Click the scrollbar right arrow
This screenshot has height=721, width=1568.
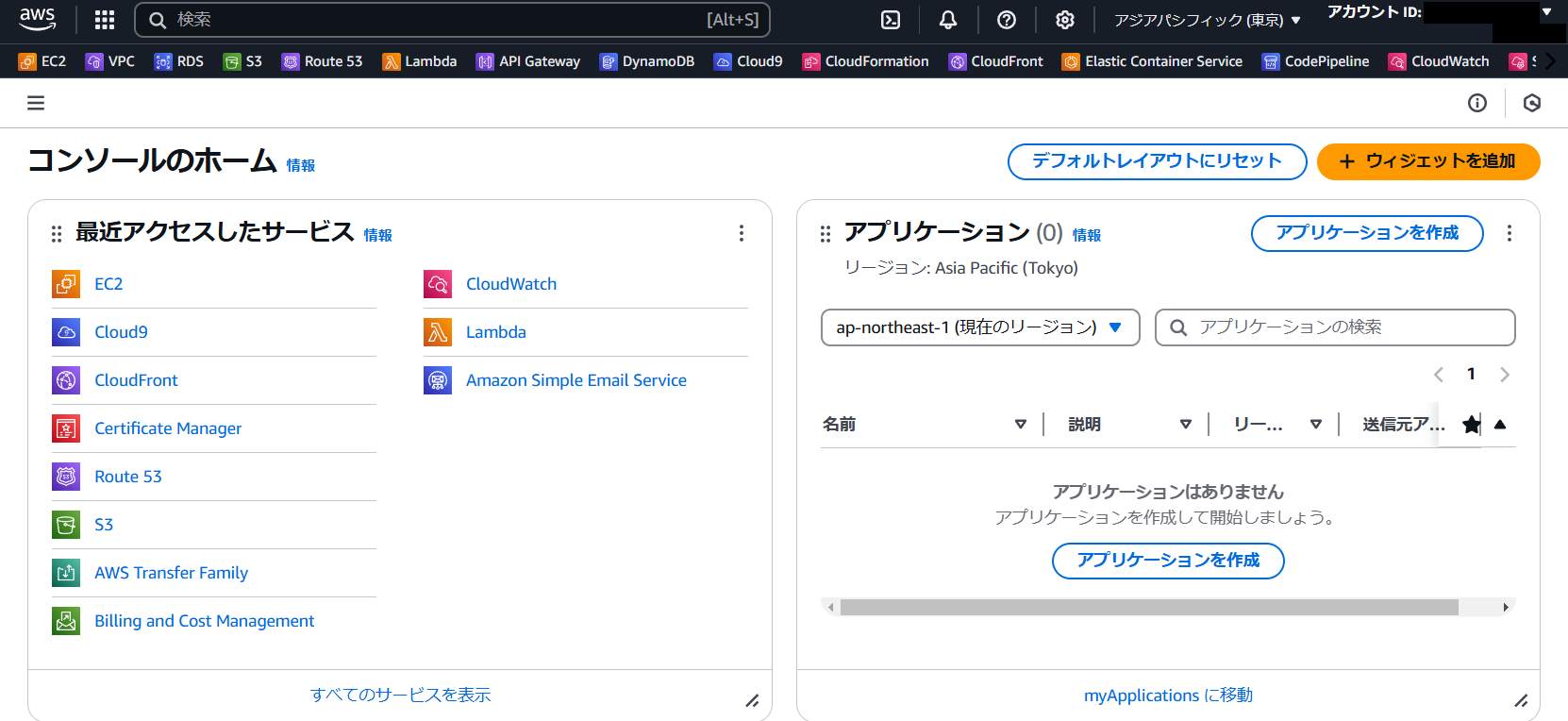[x=1506, y=607]
